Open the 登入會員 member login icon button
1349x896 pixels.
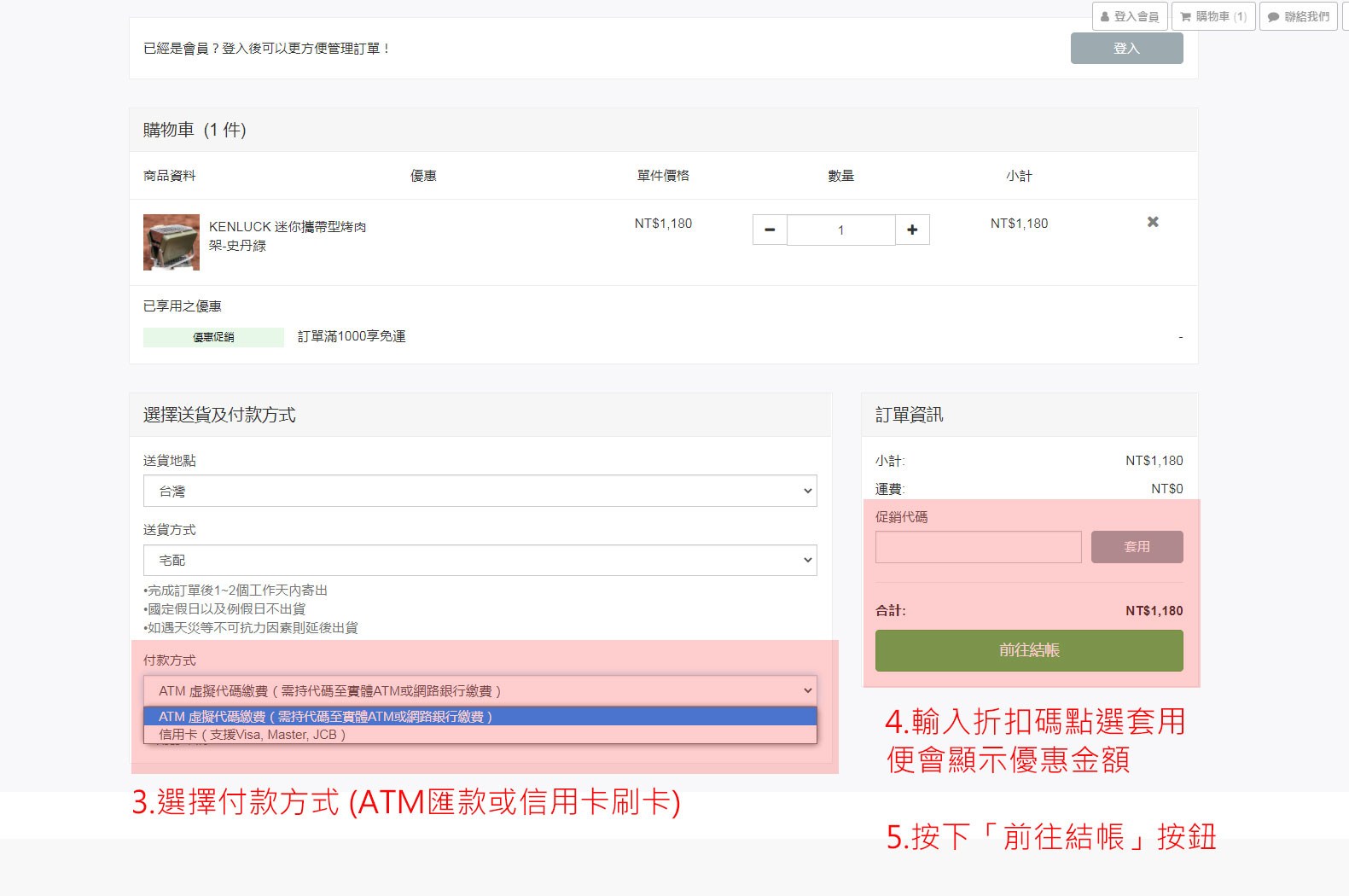point(1129,16)
